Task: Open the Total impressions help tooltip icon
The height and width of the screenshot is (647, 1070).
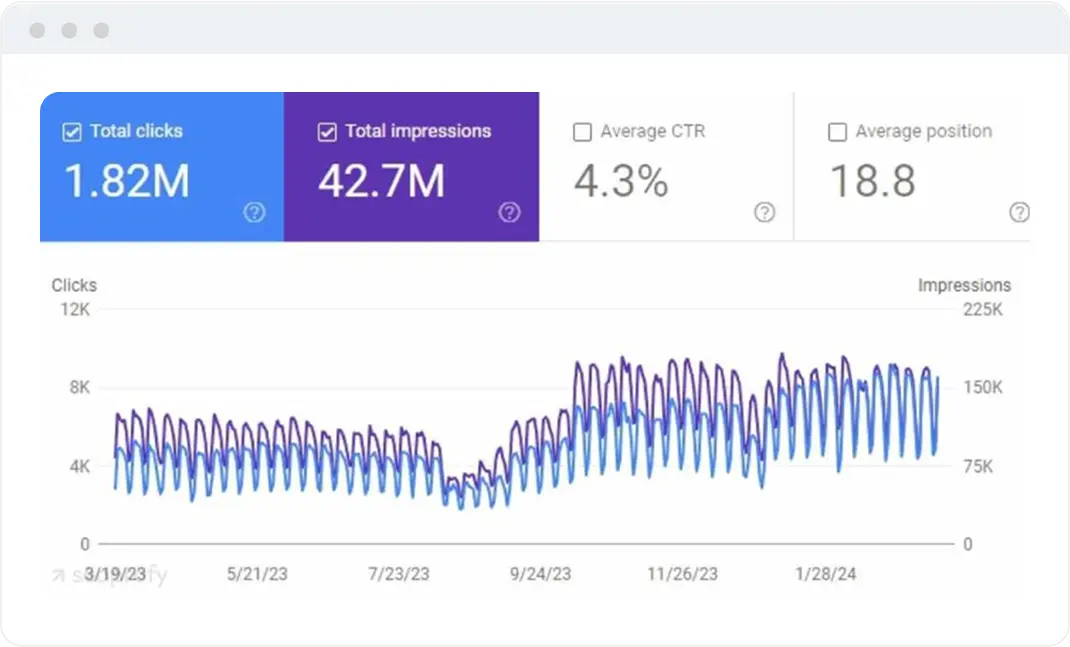Action: 509,213
